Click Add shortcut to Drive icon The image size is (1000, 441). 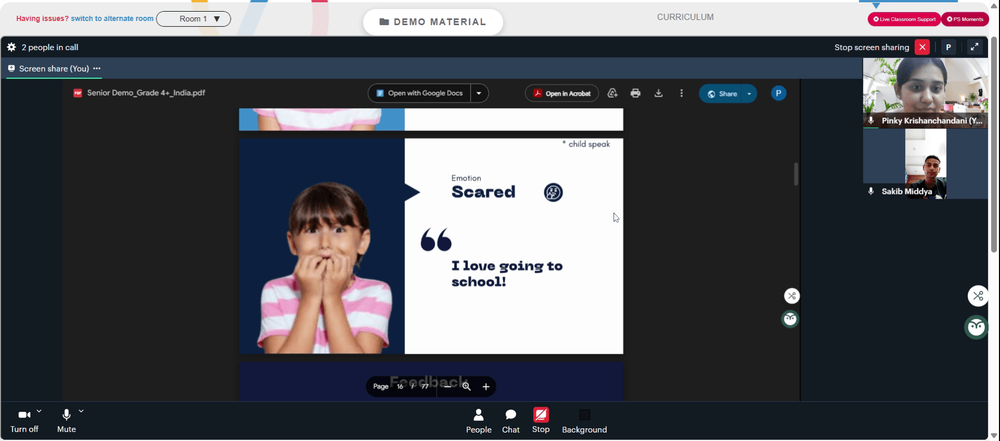[613, 93]
